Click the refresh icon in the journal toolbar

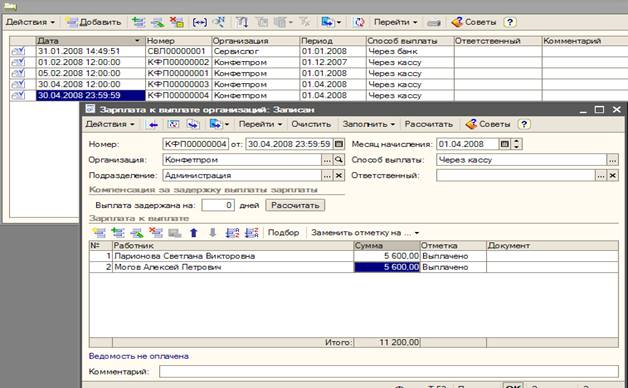359,22
